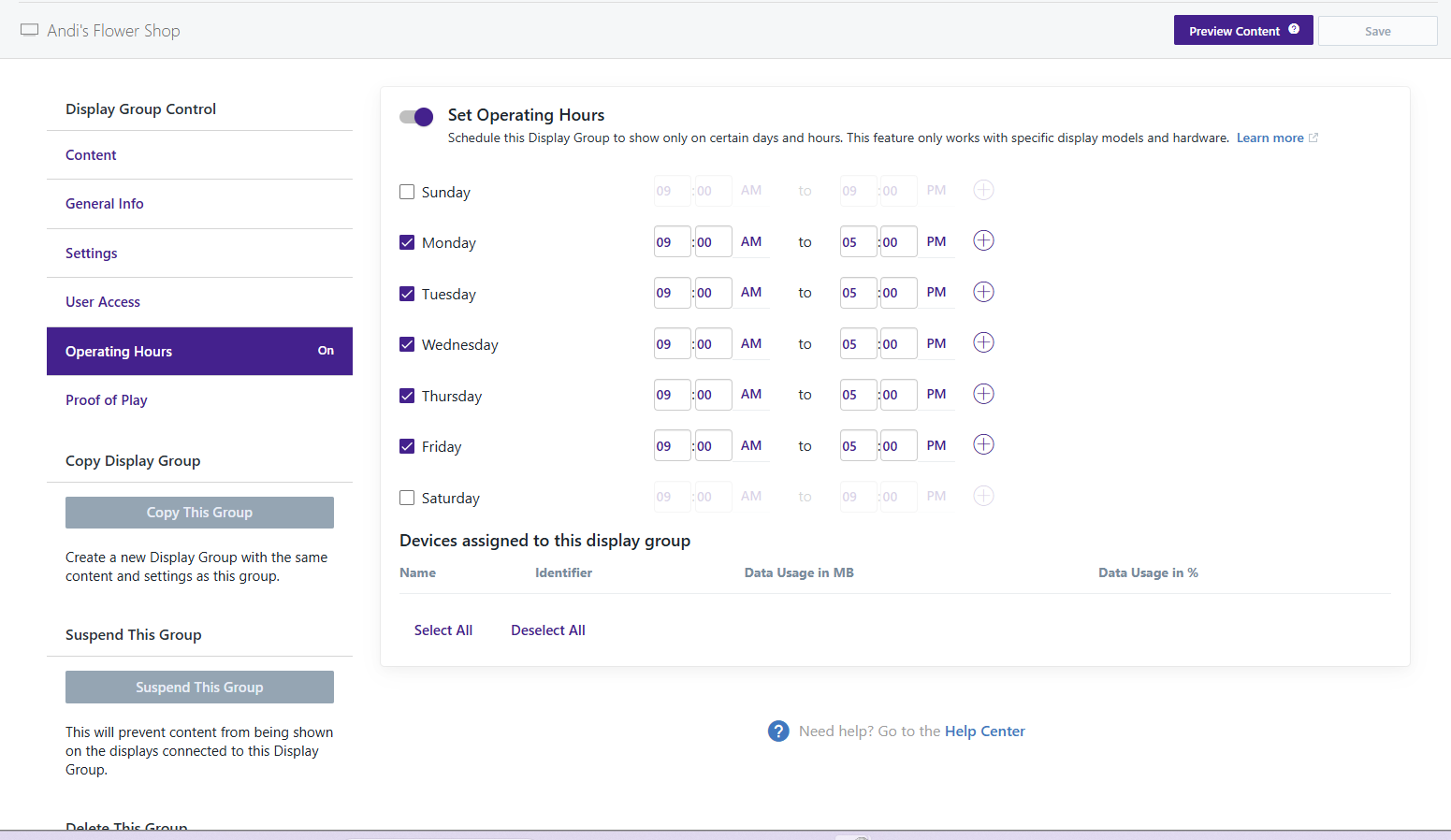The image size is (1451, 840).
Task: Uncheck the Wednesday checkbox
Action: click(407, 344)
